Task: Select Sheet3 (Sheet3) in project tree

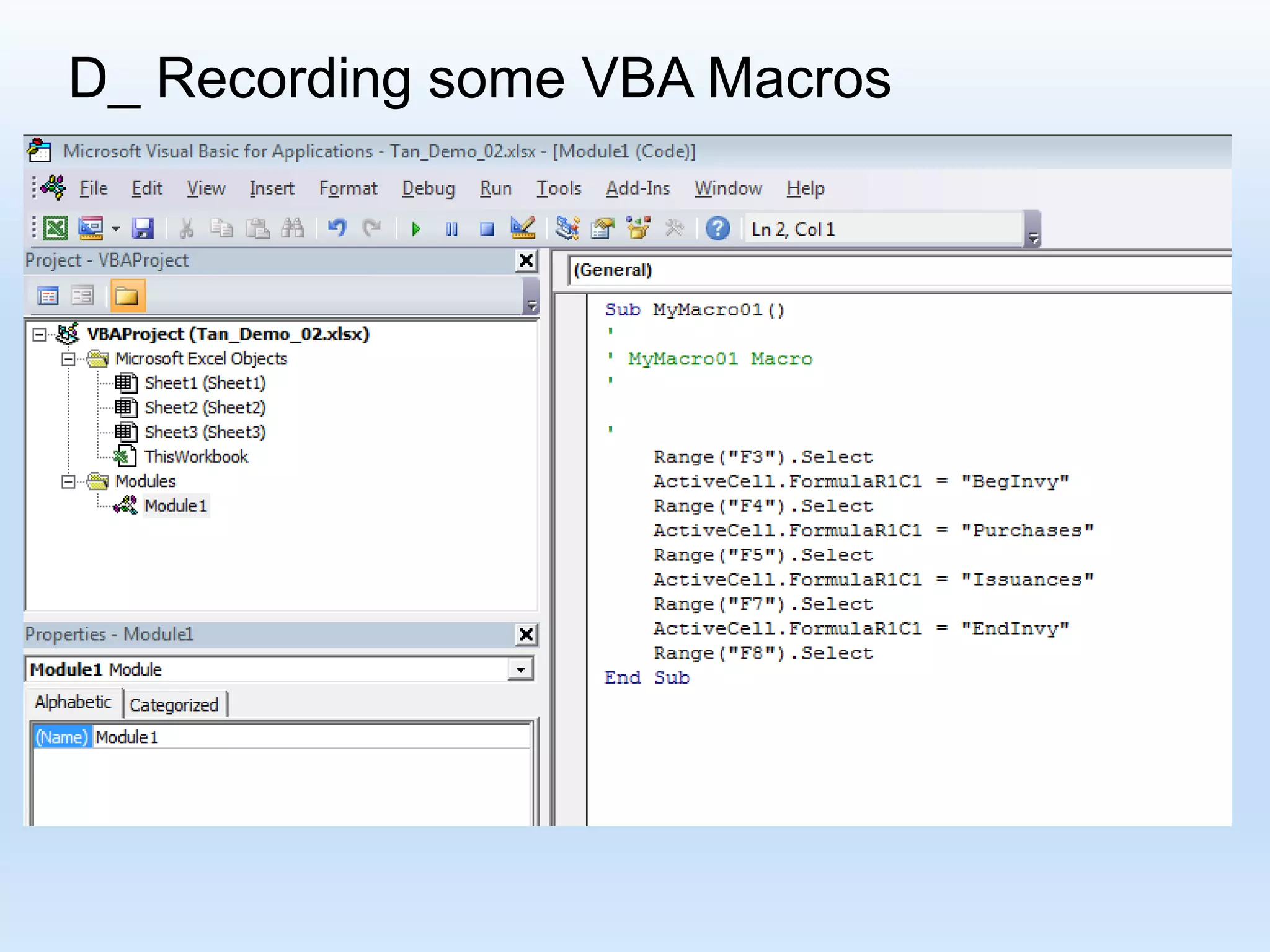Action: coord(205,432)
